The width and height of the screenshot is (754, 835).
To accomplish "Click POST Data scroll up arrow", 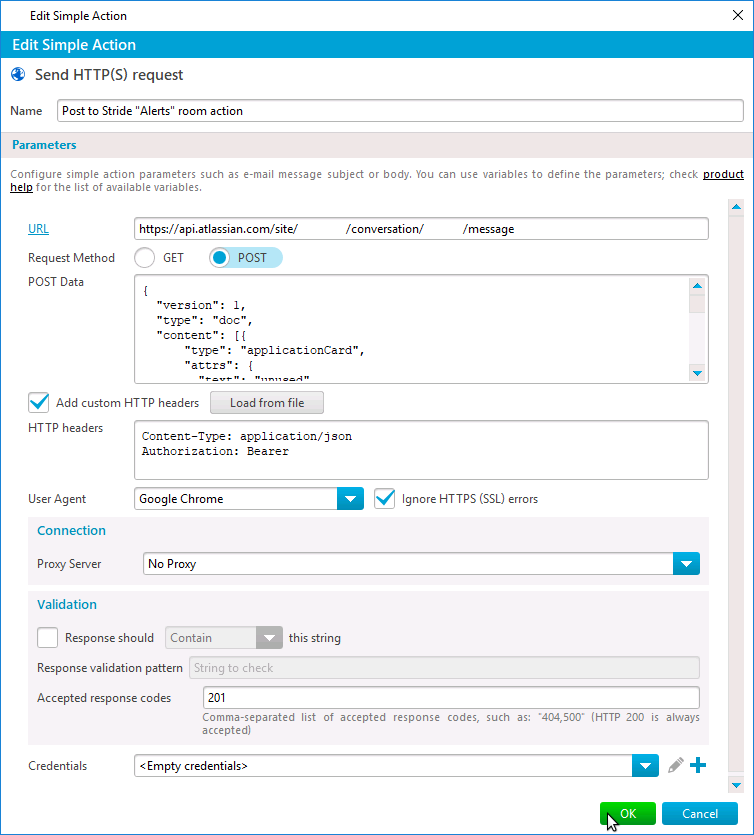I will click(697, 286).
